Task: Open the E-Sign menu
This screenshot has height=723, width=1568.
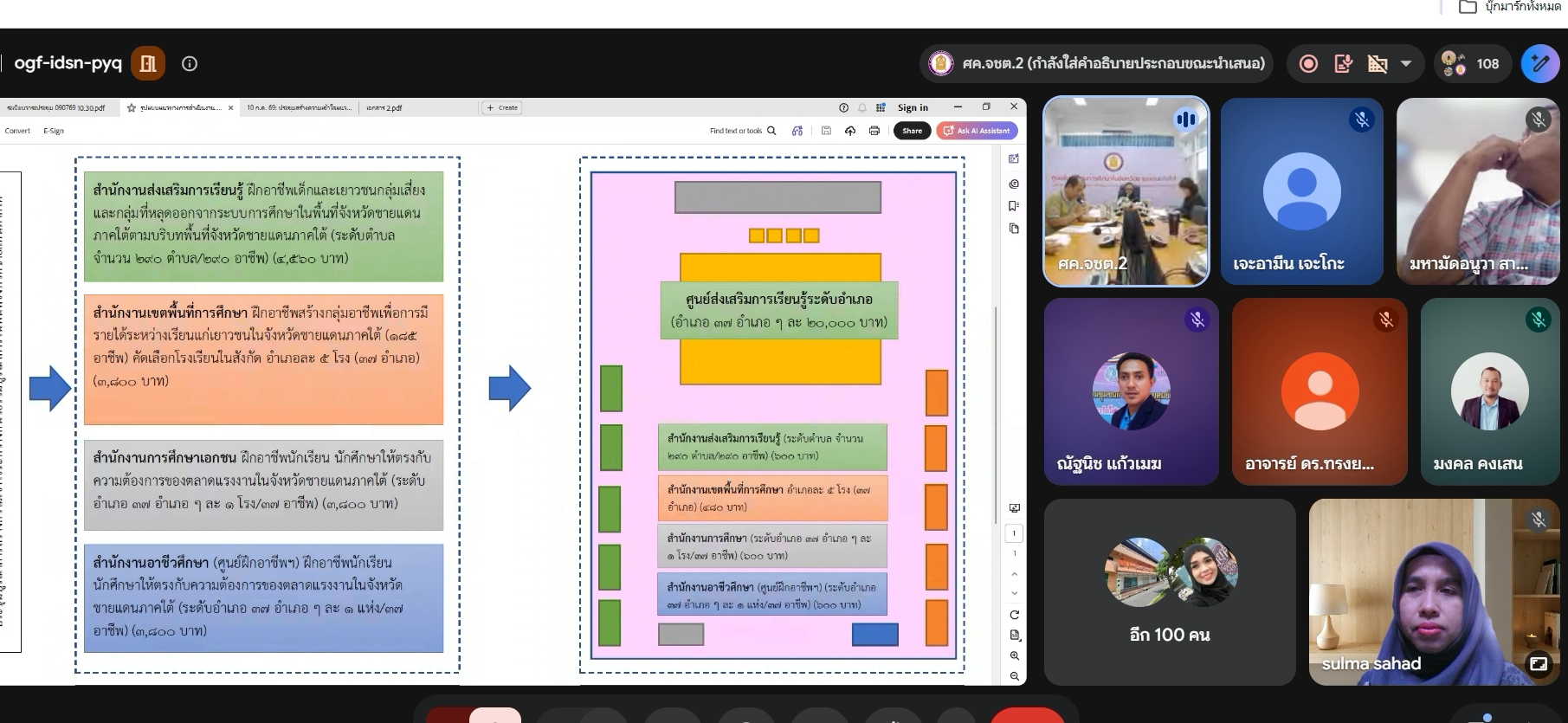Action: pos(54,131)
